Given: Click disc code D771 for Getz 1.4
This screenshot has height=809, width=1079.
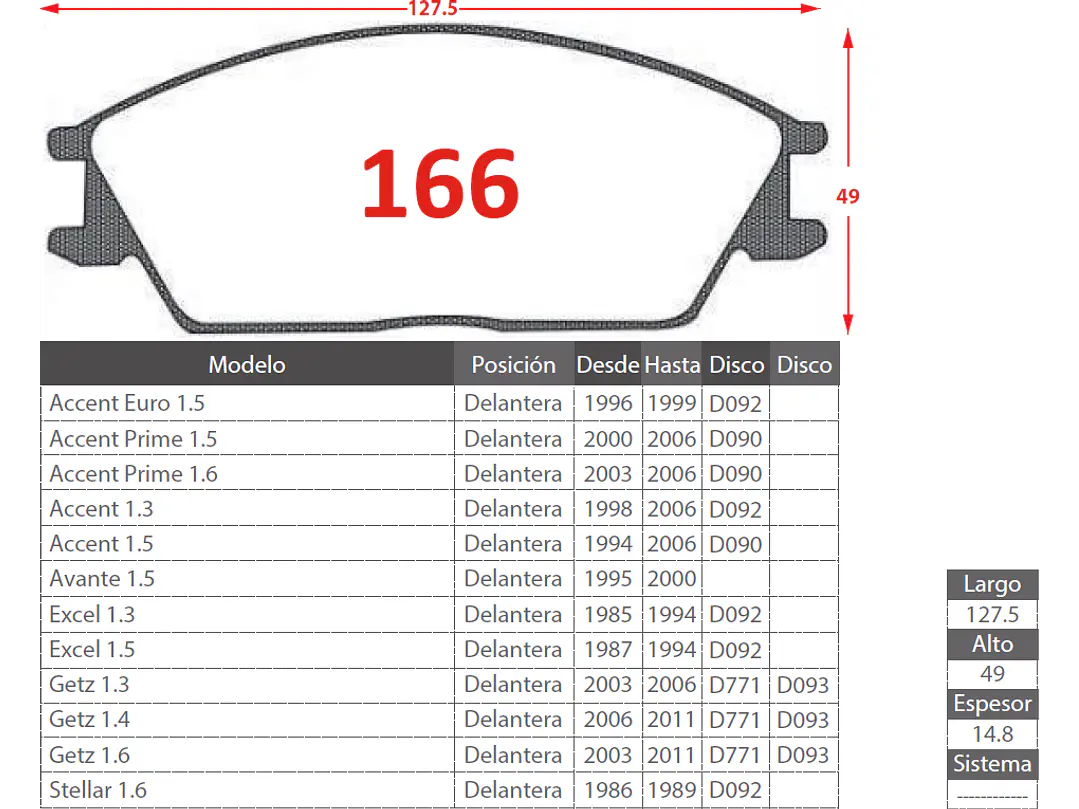Looking at the screenshot, I should coord(735,719).
